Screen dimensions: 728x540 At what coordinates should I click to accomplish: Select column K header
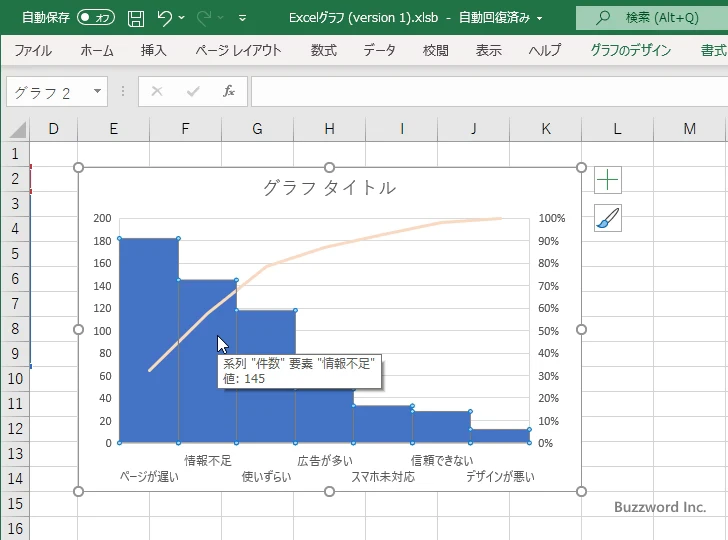coord(546,129)
